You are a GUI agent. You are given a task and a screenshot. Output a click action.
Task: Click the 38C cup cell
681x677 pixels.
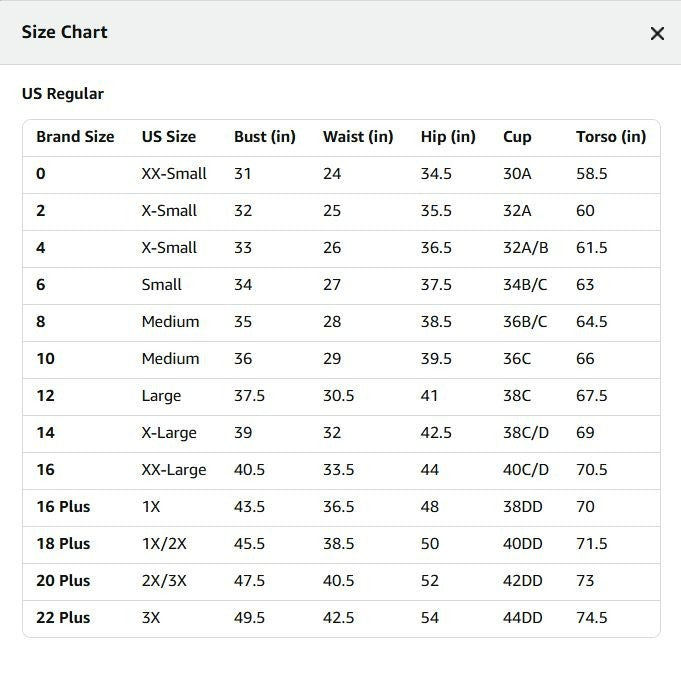(517, 396)
